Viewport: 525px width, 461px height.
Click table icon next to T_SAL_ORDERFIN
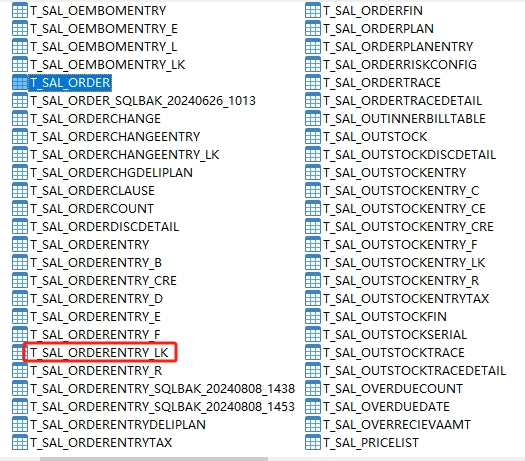313,11
